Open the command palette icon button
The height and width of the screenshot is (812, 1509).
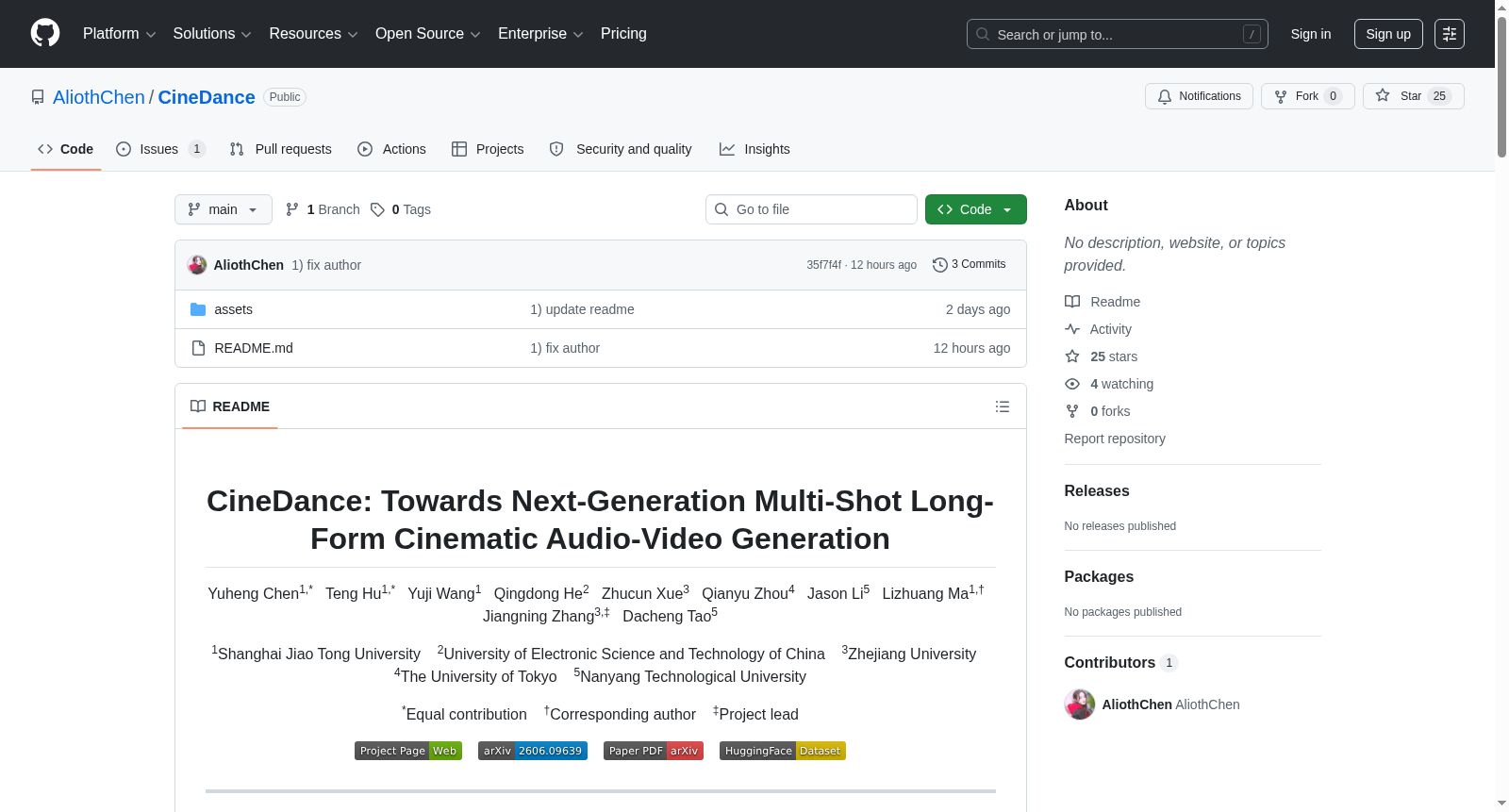pos(1450,34)
